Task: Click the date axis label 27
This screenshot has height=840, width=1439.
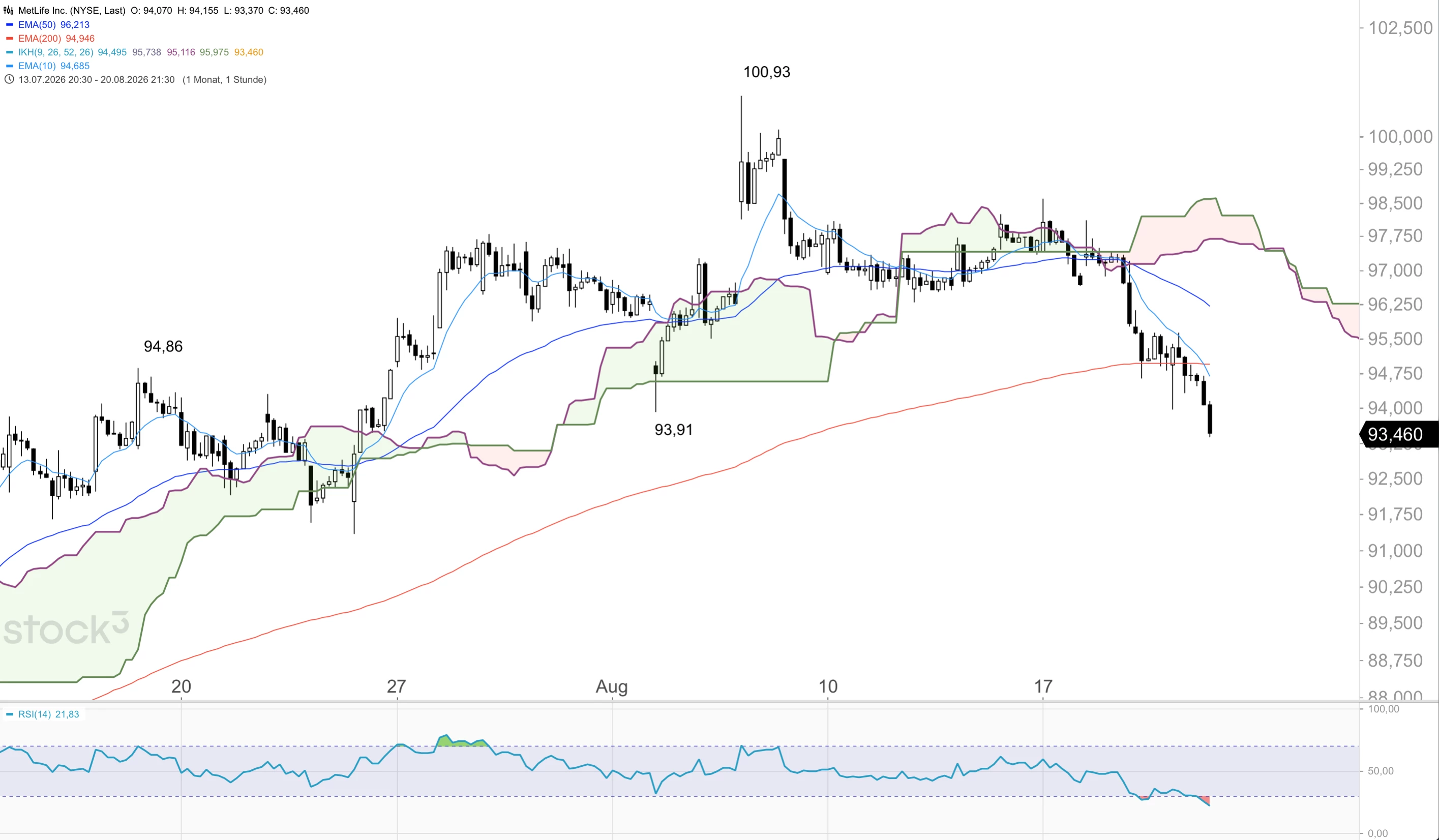Action: coord(396,686)
